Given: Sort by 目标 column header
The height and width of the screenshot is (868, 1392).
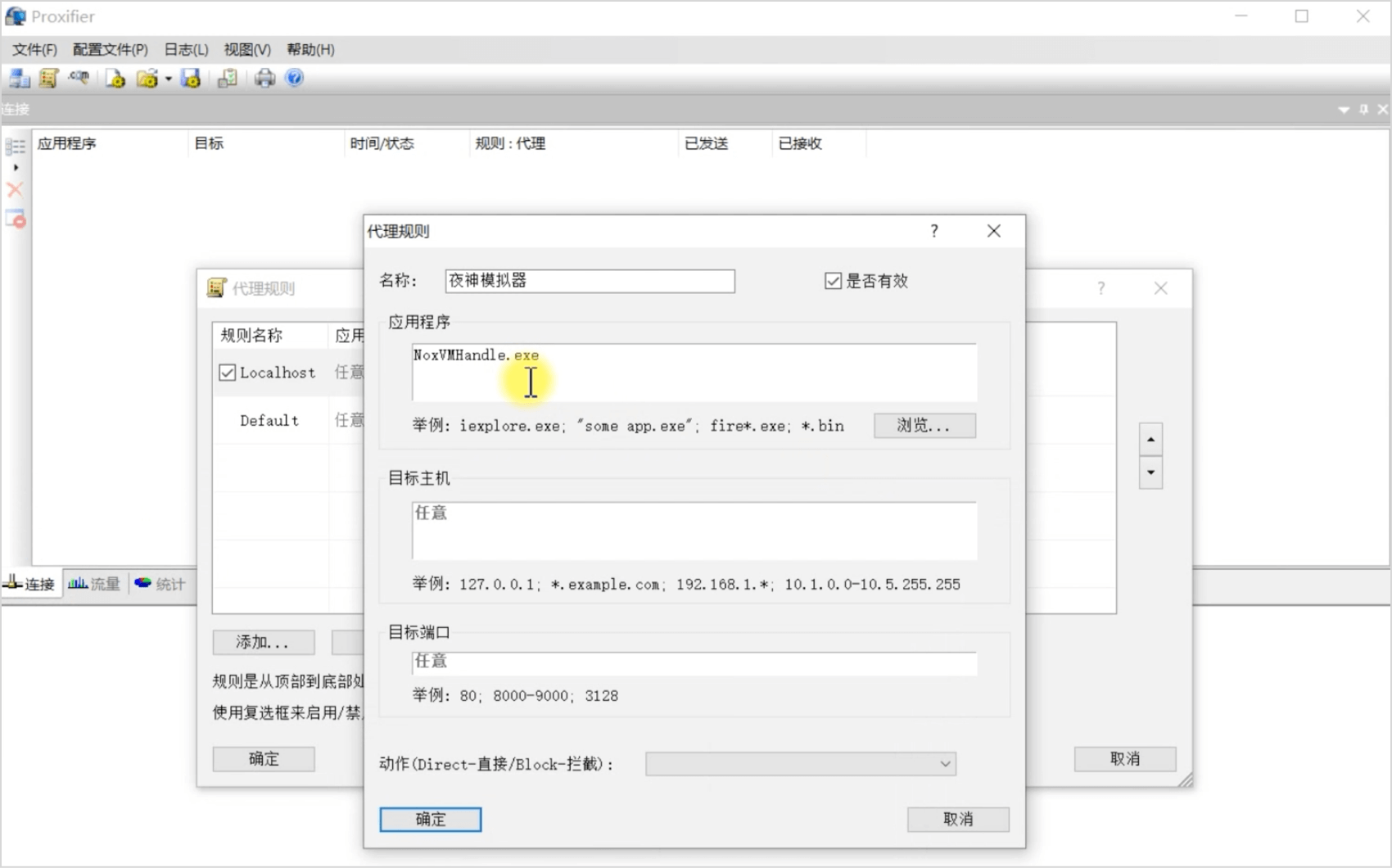Looking at the screenshot, I should [266, 143].
